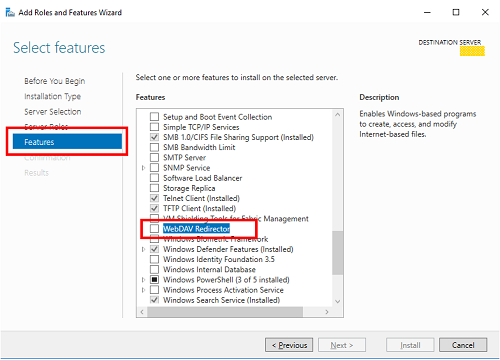Enable the SNMP Service checkbox

tap(154, 168)
